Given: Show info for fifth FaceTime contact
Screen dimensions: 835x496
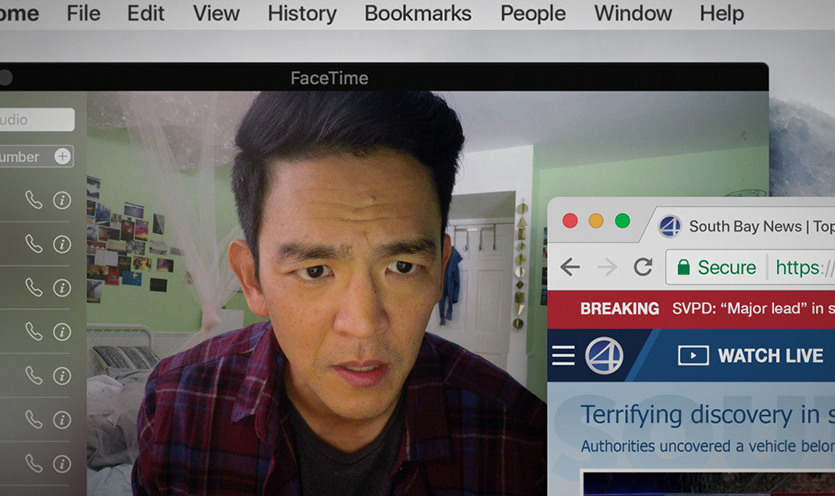Looking at the screenshot, I should [x=62, y=376].
